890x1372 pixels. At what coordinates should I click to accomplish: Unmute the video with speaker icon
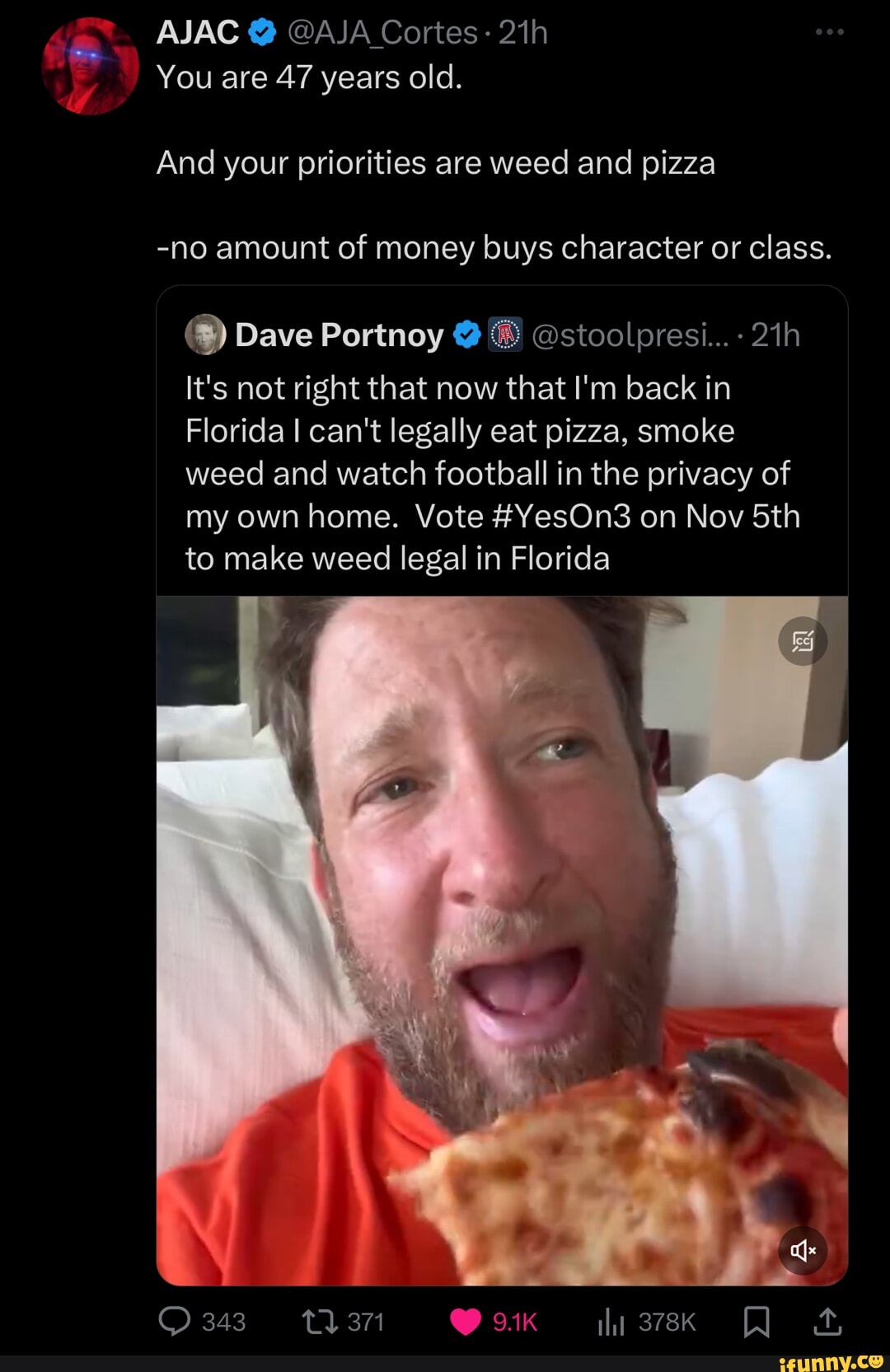pos(803,1251)
